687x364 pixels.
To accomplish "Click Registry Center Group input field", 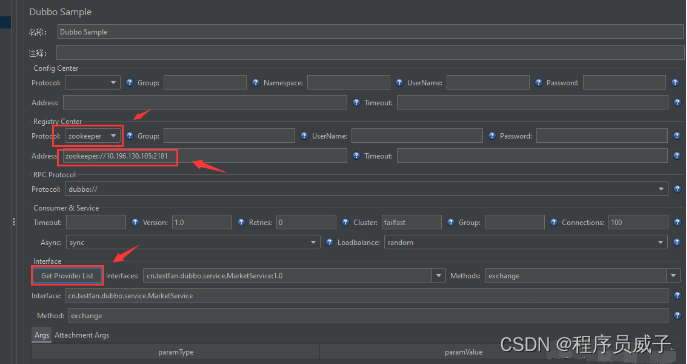I will click(x=229, y=136).
